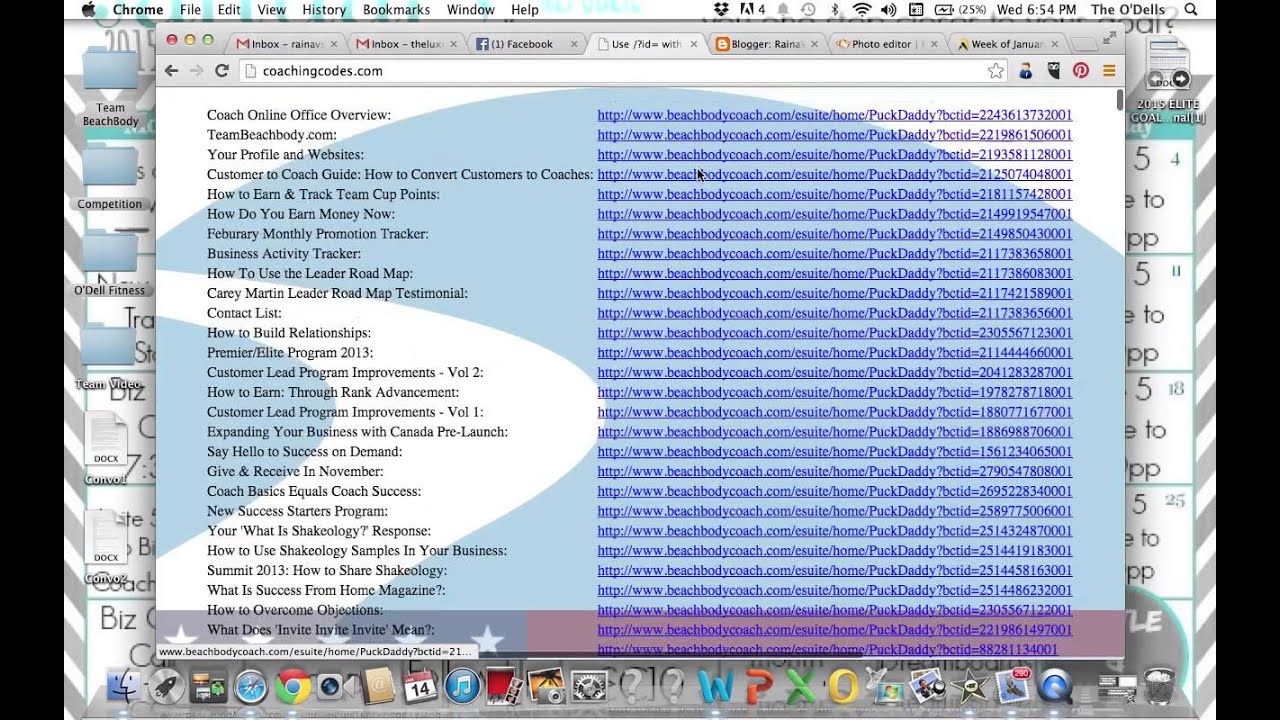Open the Bluetooth status menu
The image size is (1280, 720).
[835, 10]
